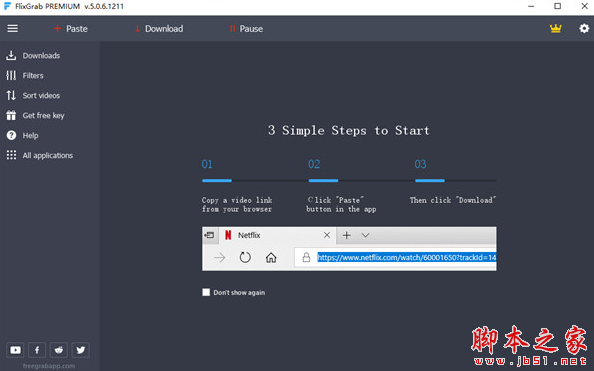Open the Twitter social icon
The height and width of the screenshot is (371, 594).
[x=81, y=350]
